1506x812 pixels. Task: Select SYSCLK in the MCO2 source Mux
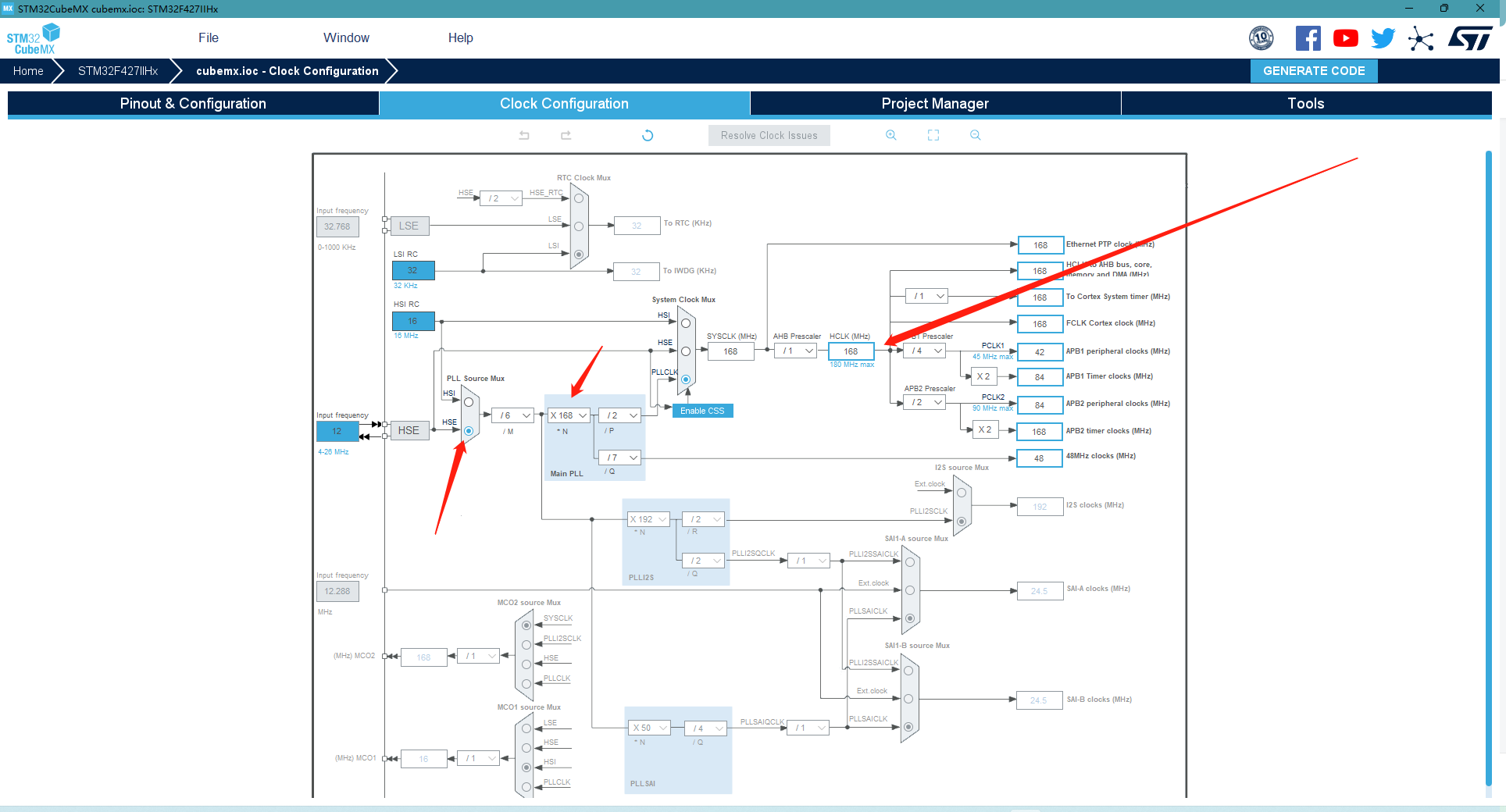[x=526, y=625]
